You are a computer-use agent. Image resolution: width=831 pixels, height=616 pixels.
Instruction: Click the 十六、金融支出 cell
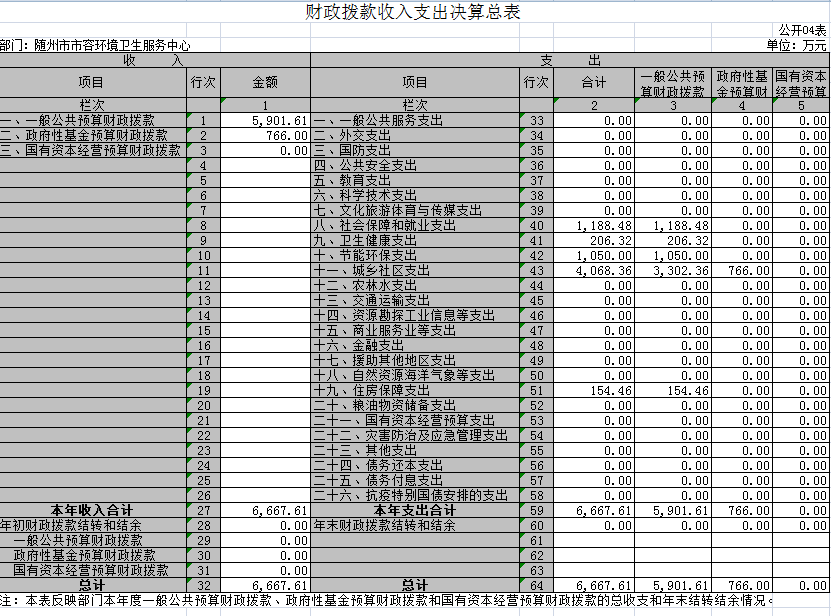(415, 346)
